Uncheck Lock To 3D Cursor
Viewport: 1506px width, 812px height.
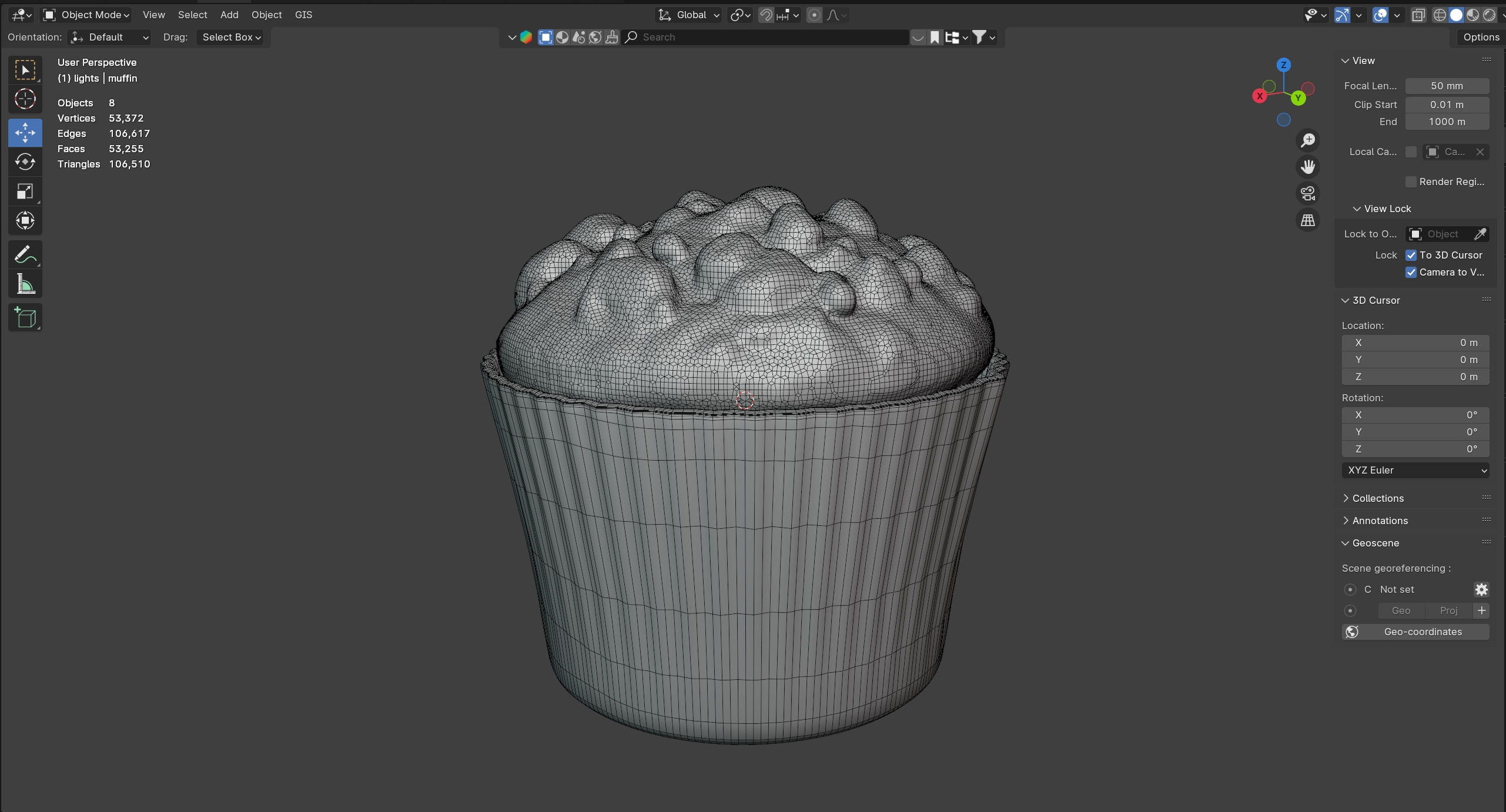pyautogui.click(x=1411, y=255)
